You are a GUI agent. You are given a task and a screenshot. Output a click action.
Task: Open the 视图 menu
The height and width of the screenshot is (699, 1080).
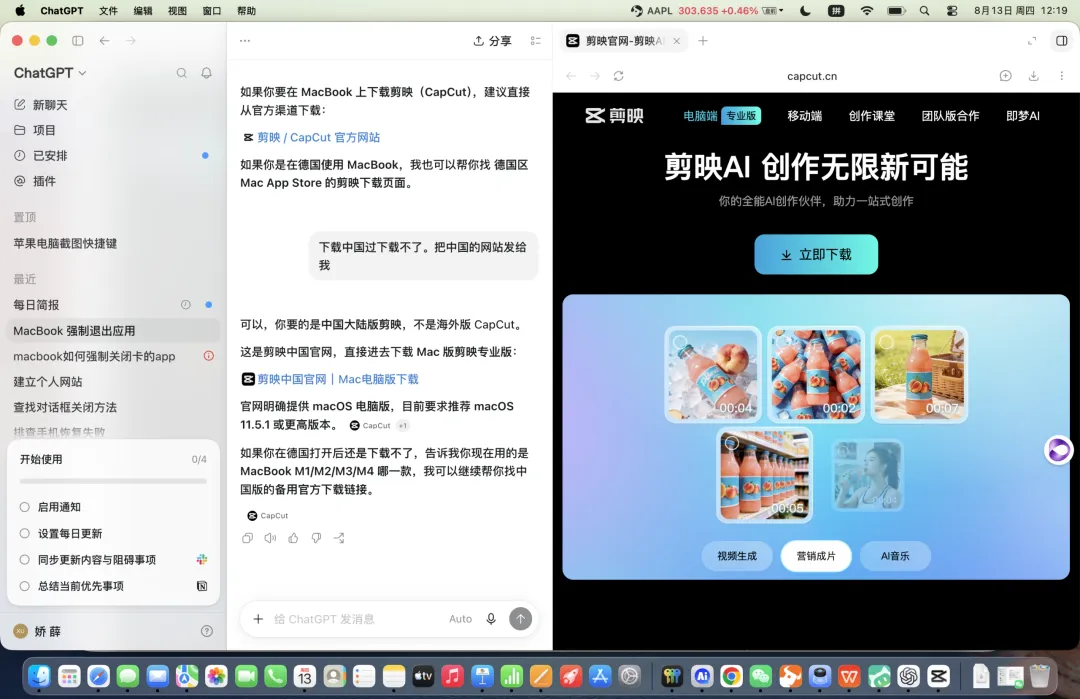click(x=177, y=11)
